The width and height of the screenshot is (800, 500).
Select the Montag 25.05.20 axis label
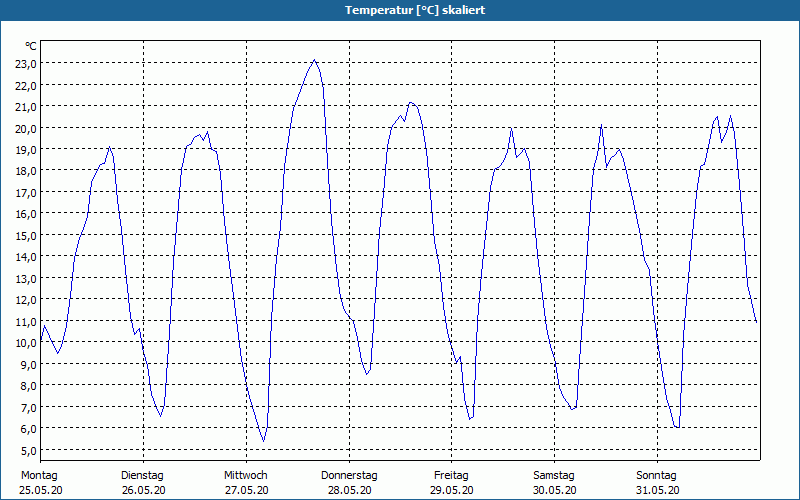point(41,483)
